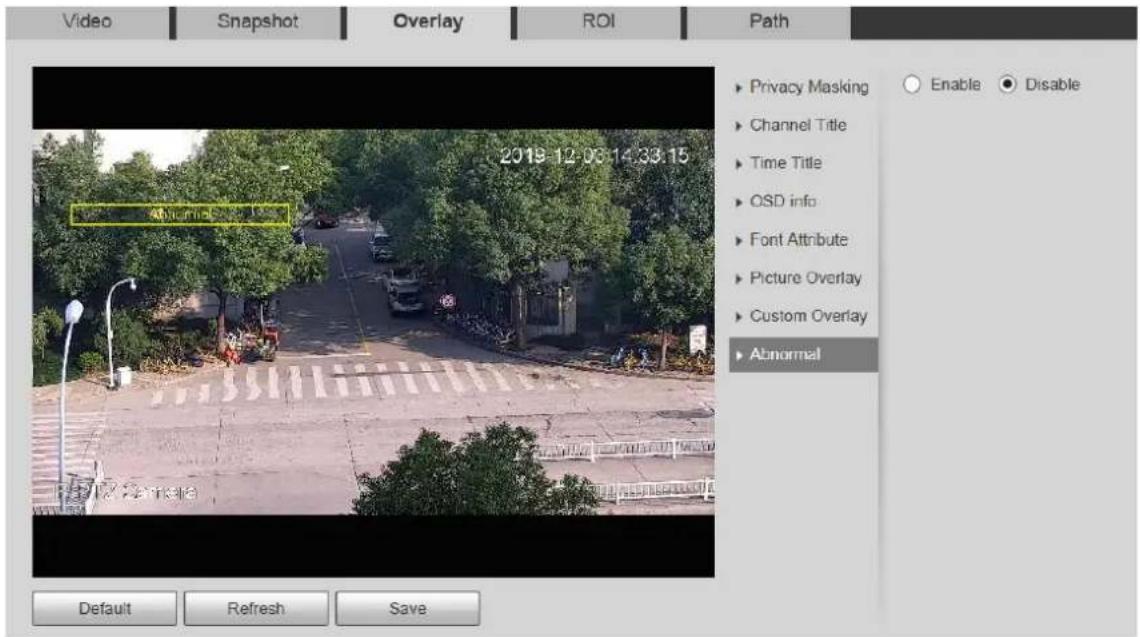Click the timestamp overlay in the video preview
This screenshot has height=637, width=1140.
coord(594,156)
